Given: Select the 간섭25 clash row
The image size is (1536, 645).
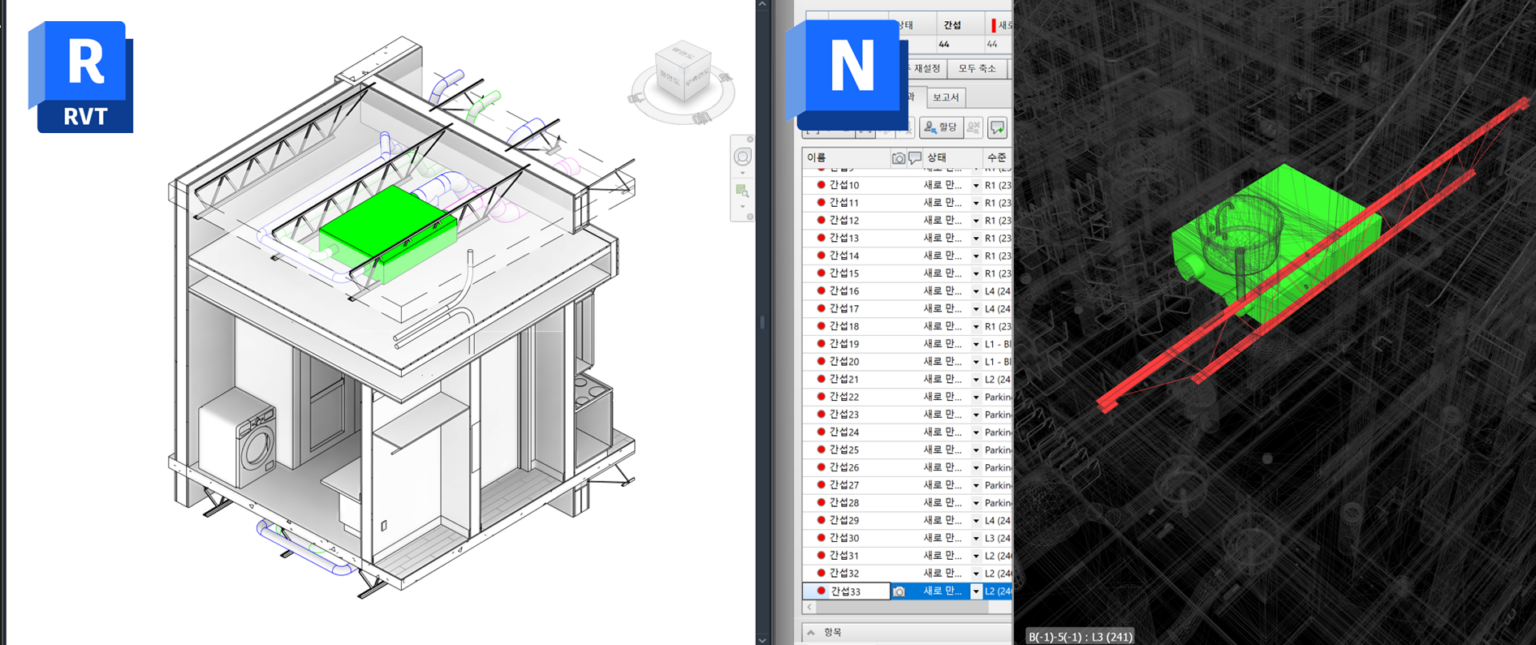Looking at the screenshot, I should click(845, 450).
